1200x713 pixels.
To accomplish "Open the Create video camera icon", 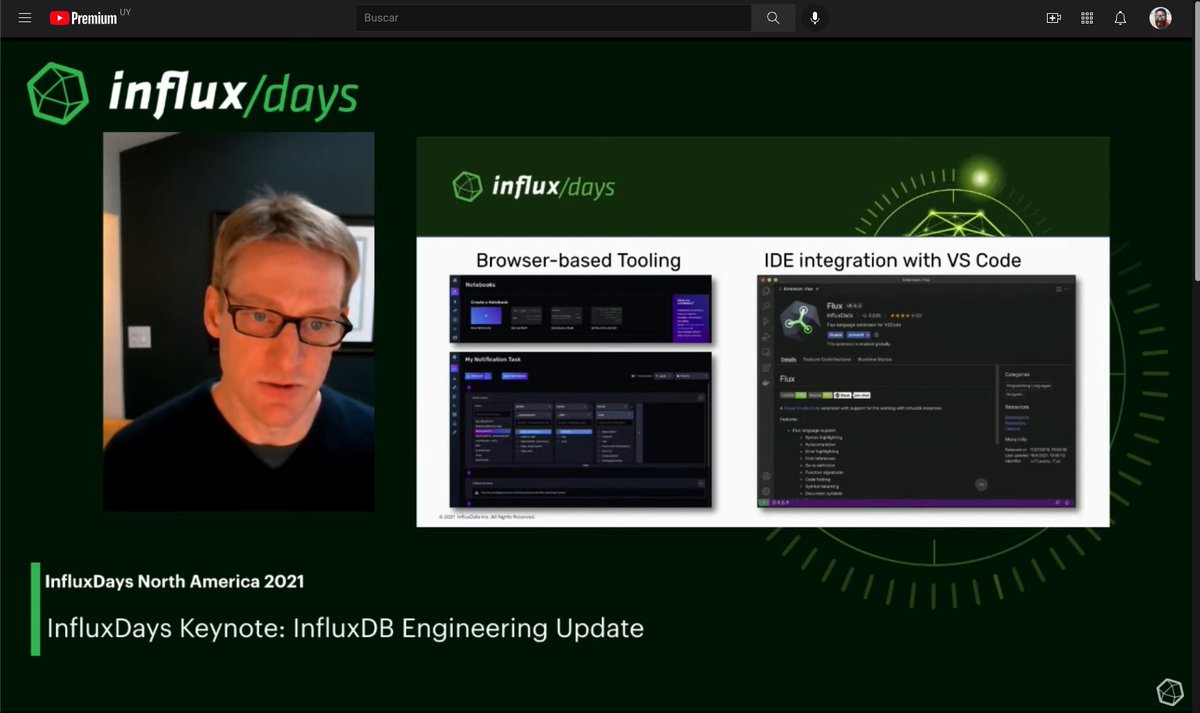I will click(1053, 18).
